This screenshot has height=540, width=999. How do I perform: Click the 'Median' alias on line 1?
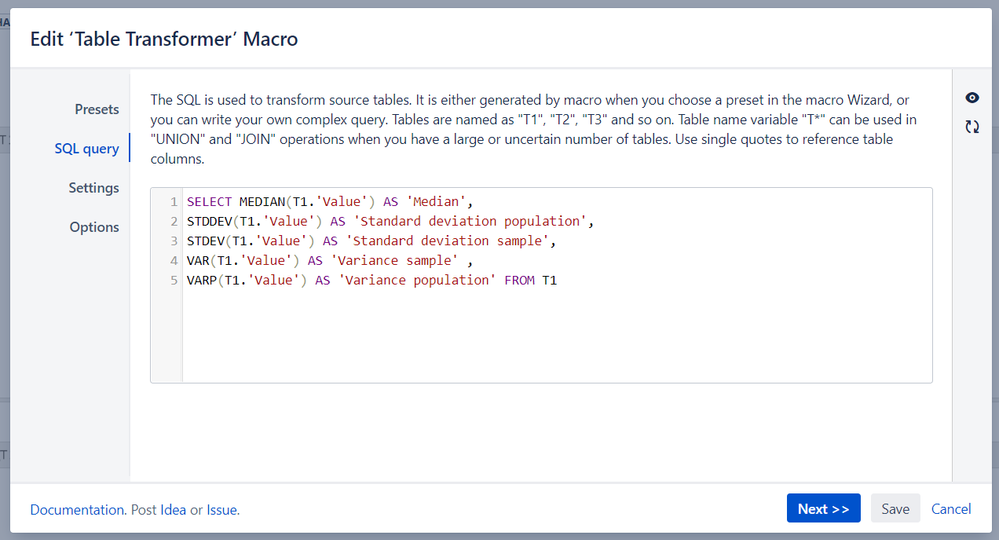436,202
